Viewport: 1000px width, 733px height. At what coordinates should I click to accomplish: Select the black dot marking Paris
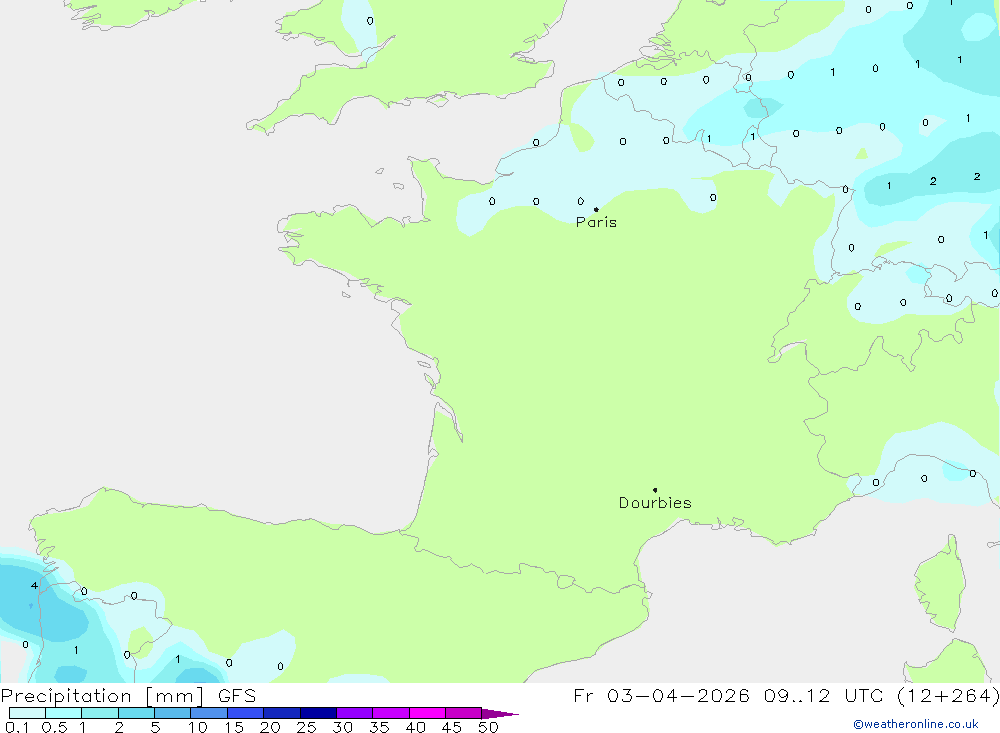point(596,209)
